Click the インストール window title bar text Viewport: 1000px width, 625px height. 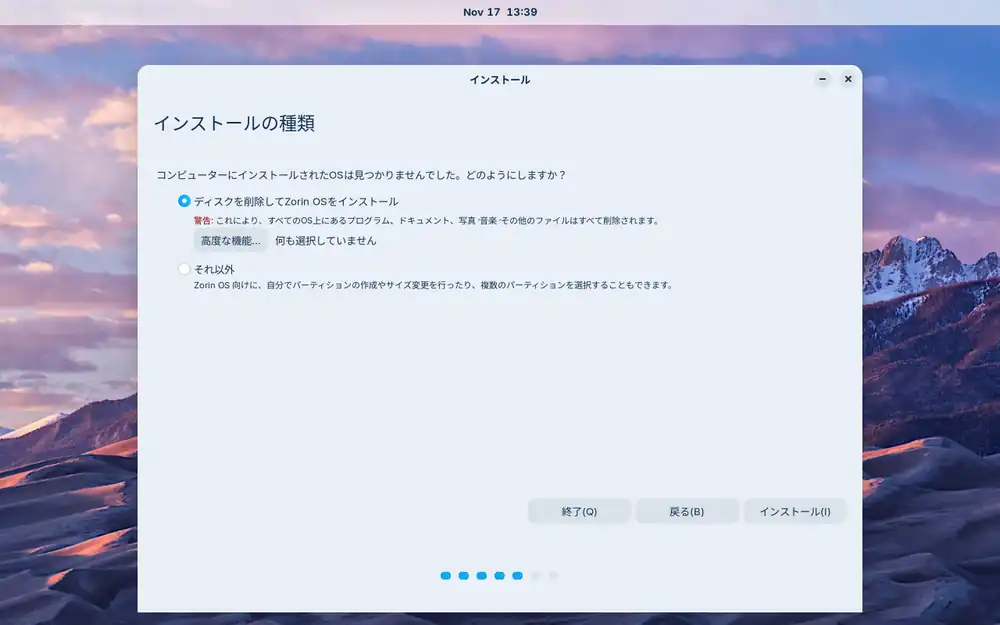tap(500, 79)
